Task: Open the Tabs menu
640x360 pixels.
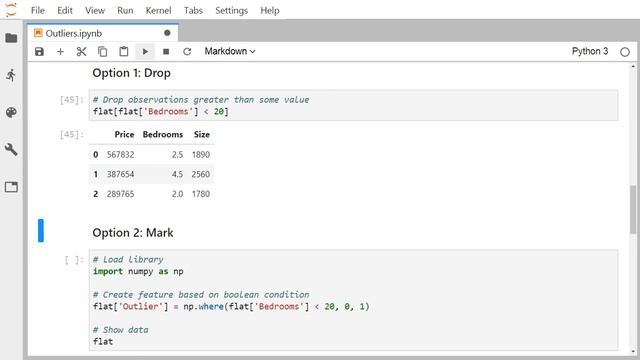Action: 193,10
